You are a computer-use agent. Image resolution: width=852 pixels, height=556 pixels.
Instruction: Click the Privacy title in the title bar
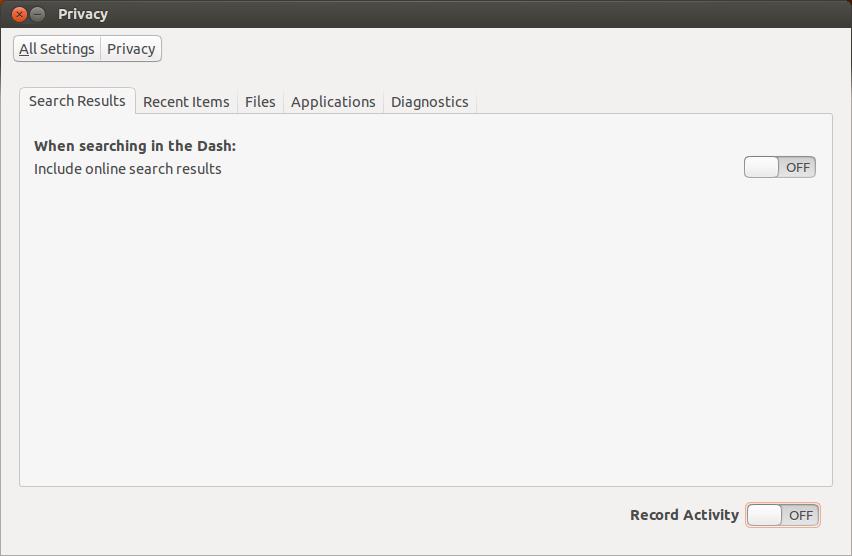tap(83, 14)
